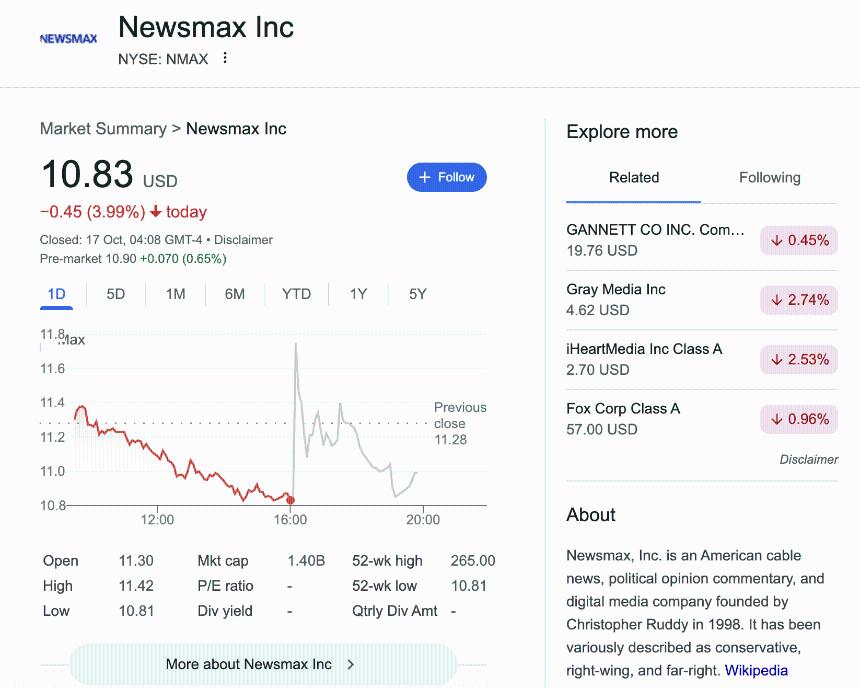
Task: Click Gray Media's 2.74% down change badge
Action: 799,300
